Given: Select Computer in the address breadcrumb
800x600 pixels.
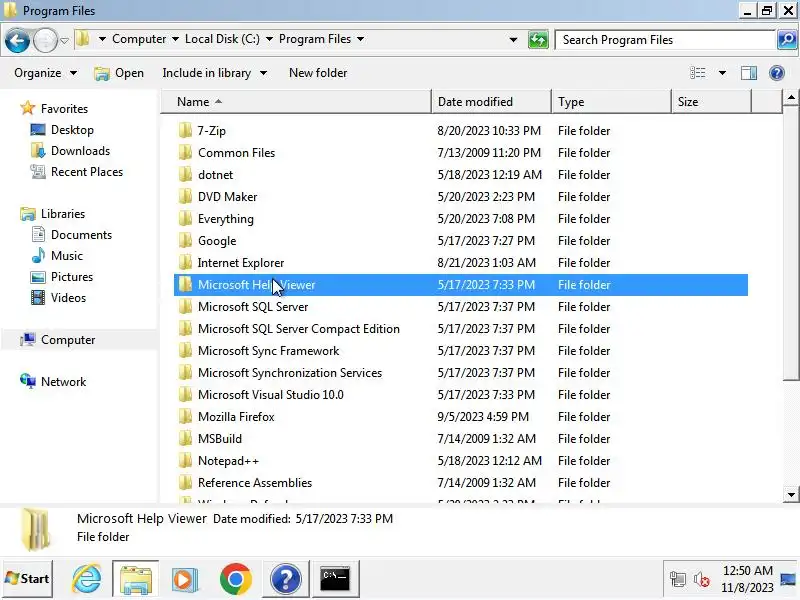Looking at the screenshot, I should tap(139, 39).
